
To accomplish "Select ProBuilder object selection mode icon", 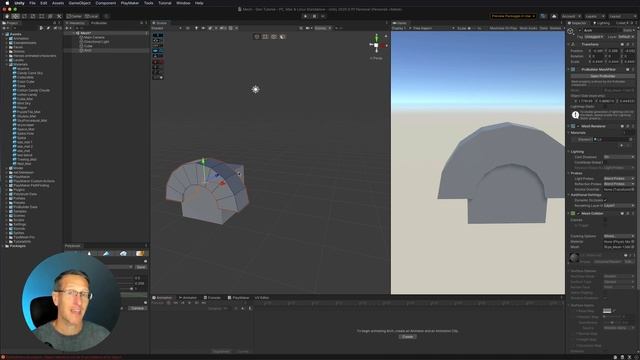I will tap(257, 37).
